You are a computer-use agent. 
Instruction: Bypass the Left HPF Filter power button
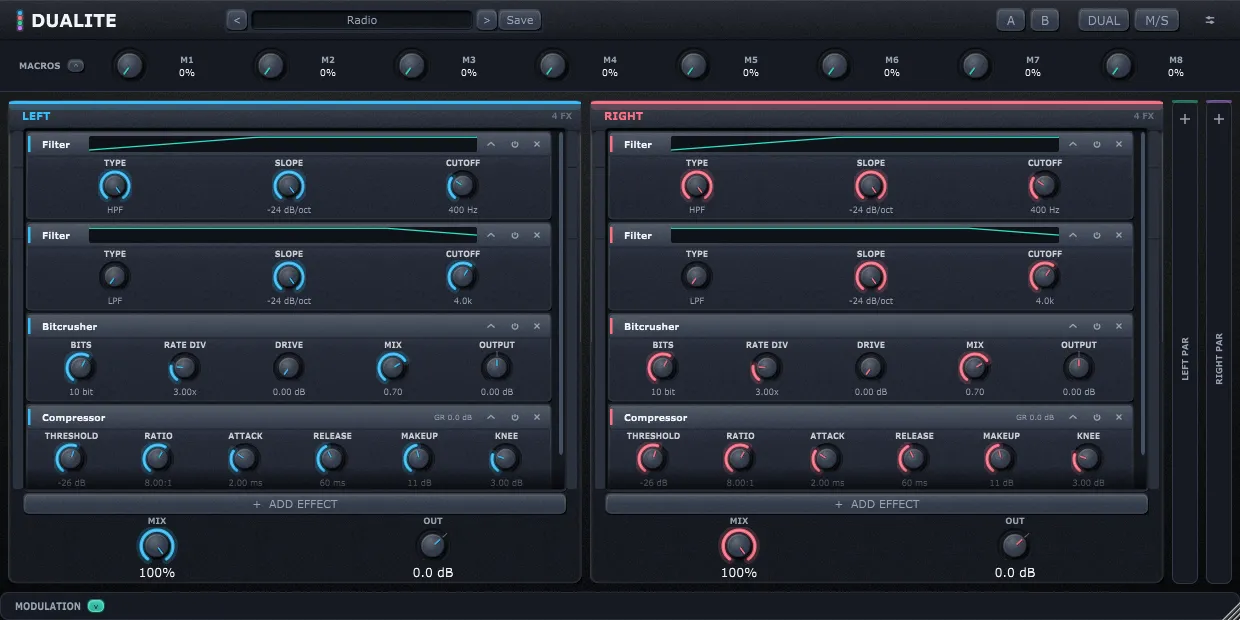(x=515, y=144)
